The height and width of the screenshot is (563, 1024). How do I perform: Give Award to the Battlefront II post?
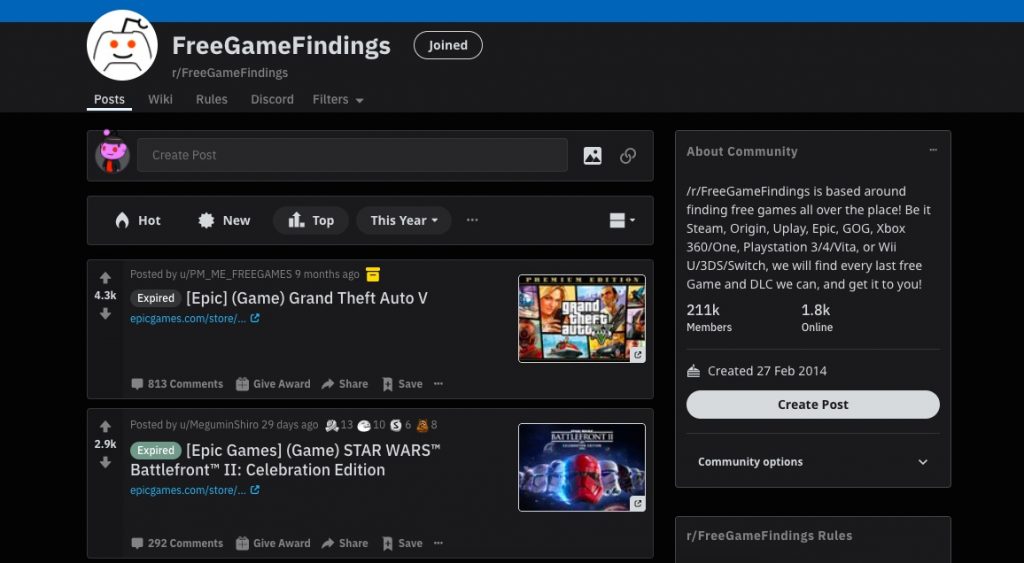coord(273,543)
